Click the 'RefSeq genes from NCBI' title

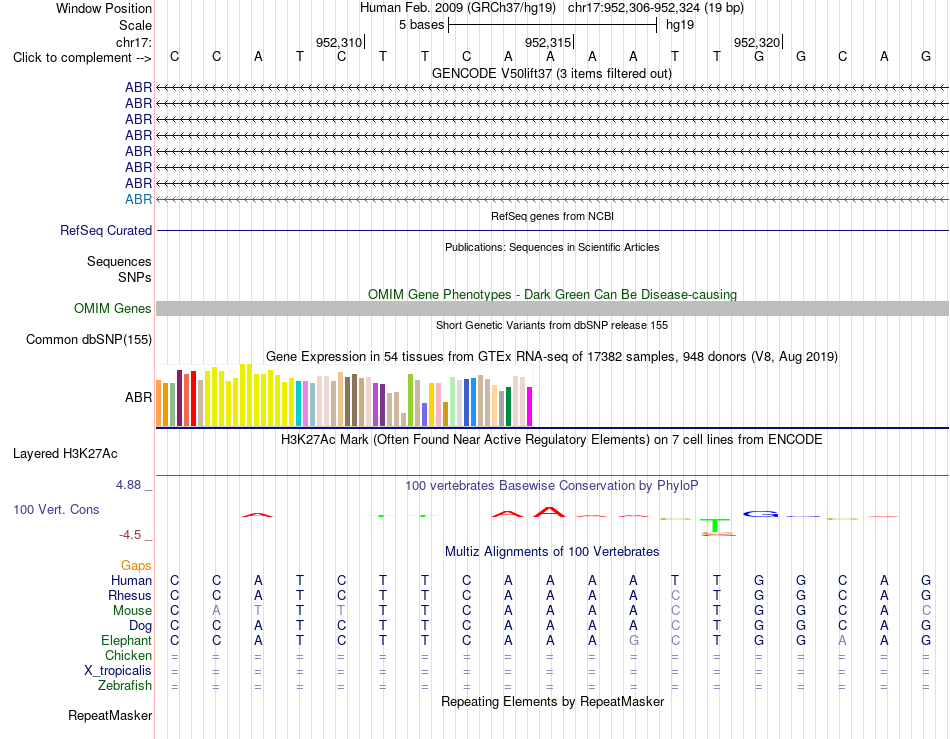tap(552, 216)
